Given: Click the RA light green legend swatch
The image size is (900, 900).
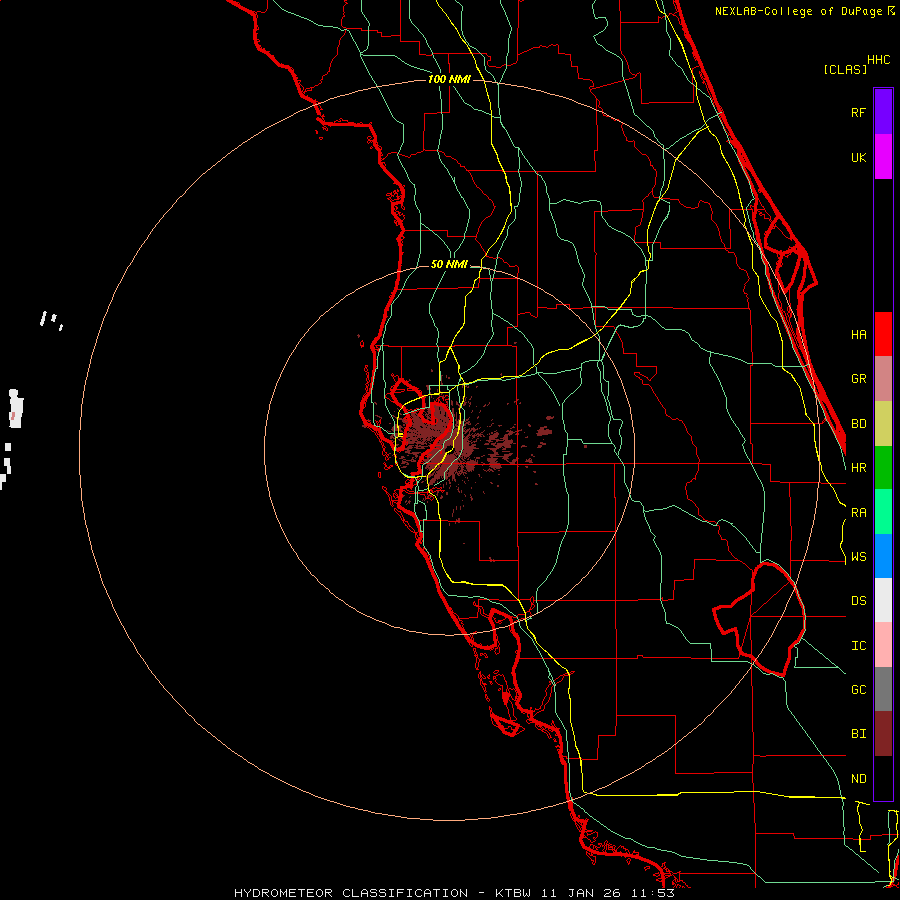Looking at the screenshot, I should click(x=883, y=512).
